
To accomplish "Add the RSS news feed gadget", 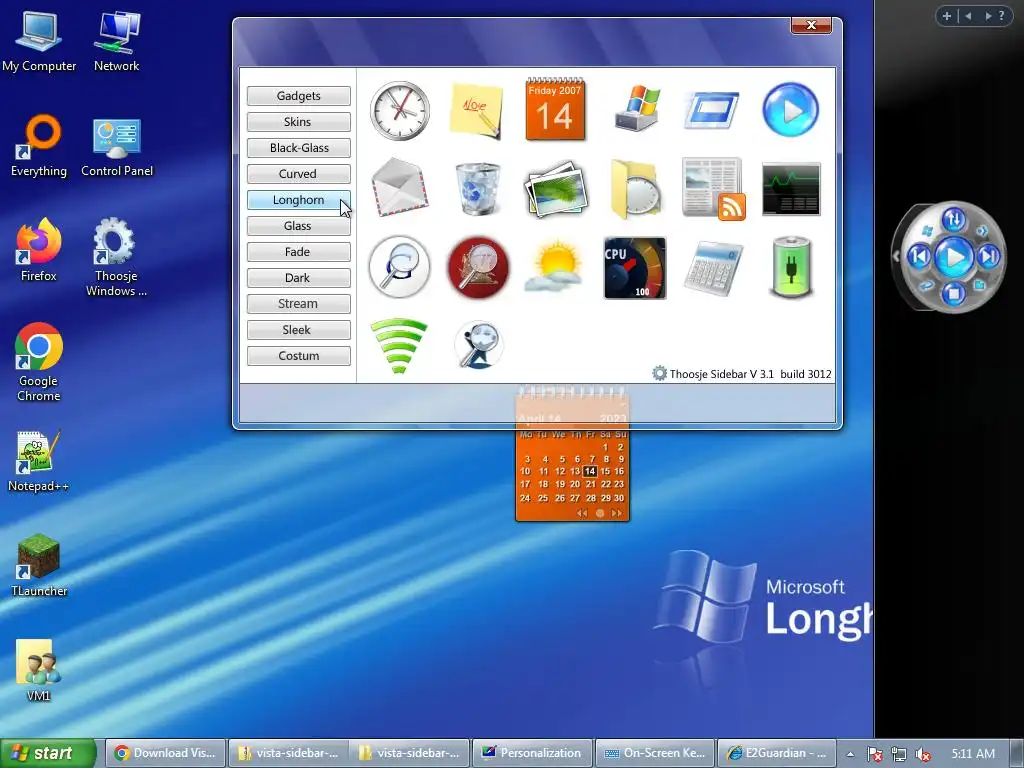I will [714, 189].
